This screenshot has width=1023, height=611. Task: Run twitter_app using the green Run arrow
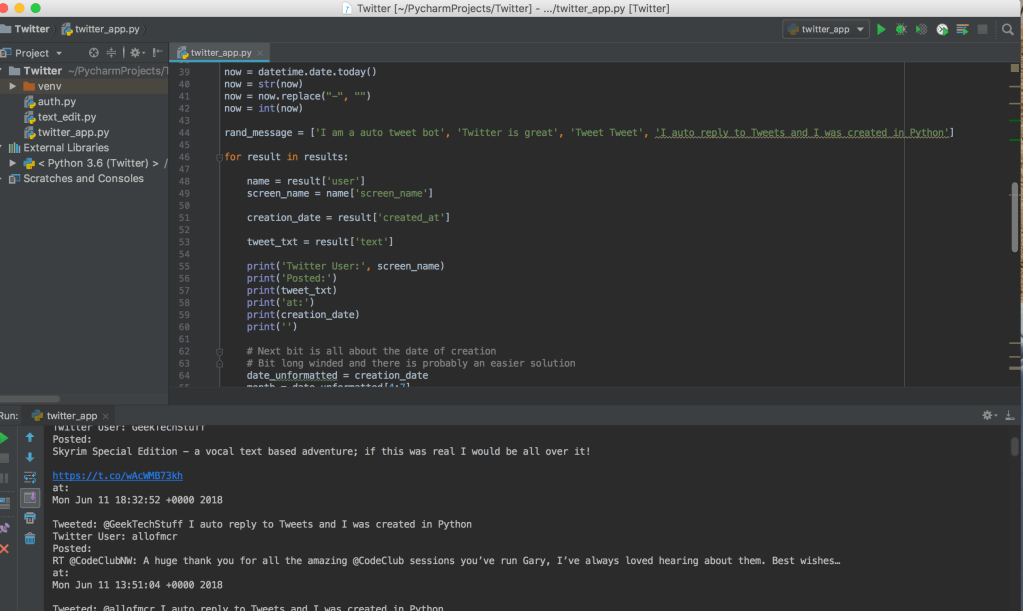[881, 29]
